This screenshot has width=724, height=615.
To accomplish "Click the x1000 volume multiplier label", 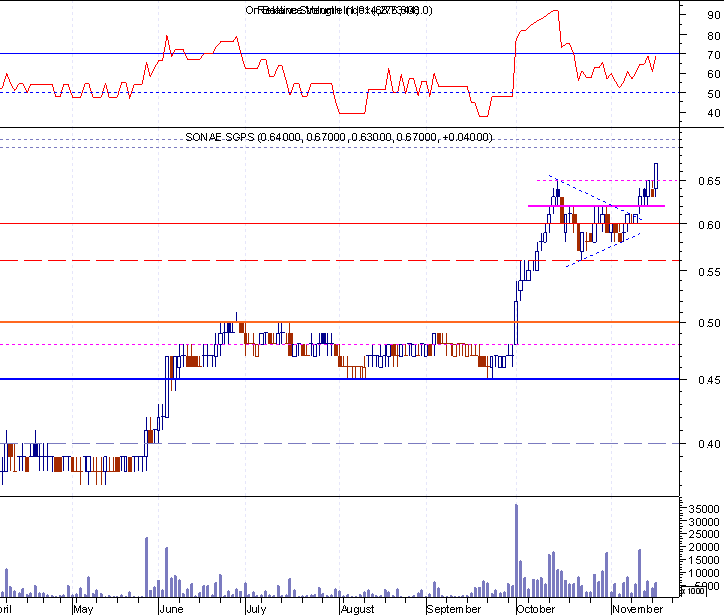I will pos(693,591).
